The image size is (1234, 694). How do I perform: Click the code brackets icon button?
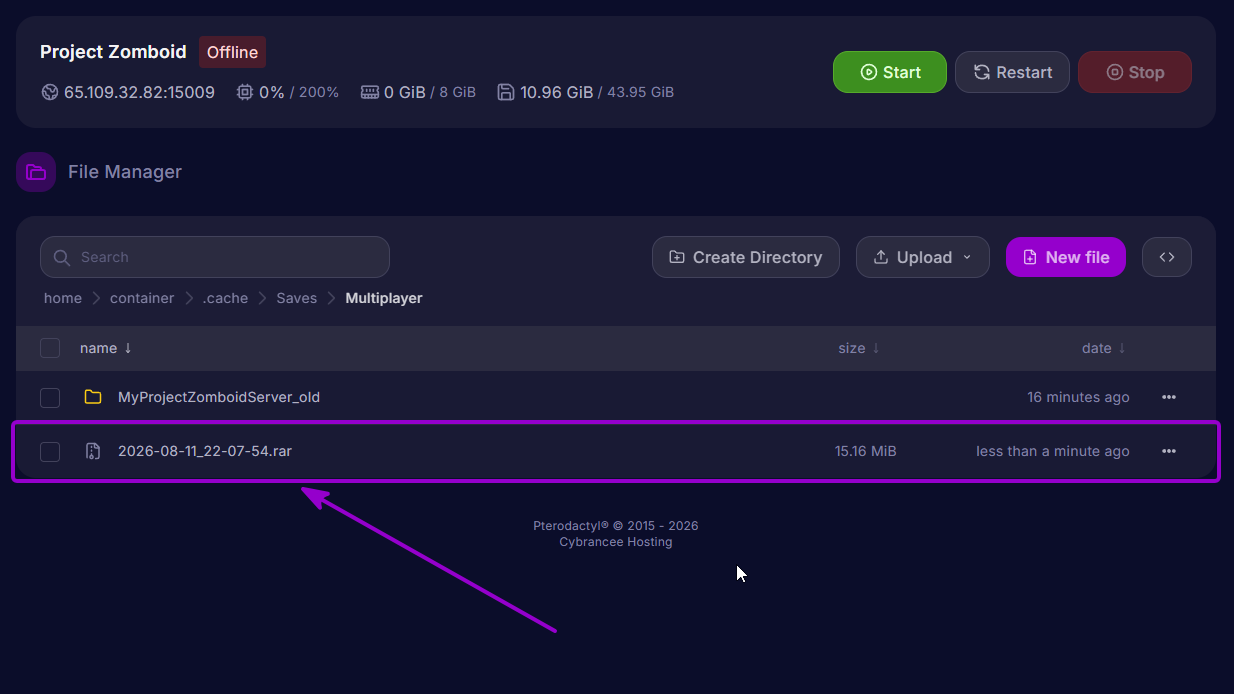[x=1167, y=257]
